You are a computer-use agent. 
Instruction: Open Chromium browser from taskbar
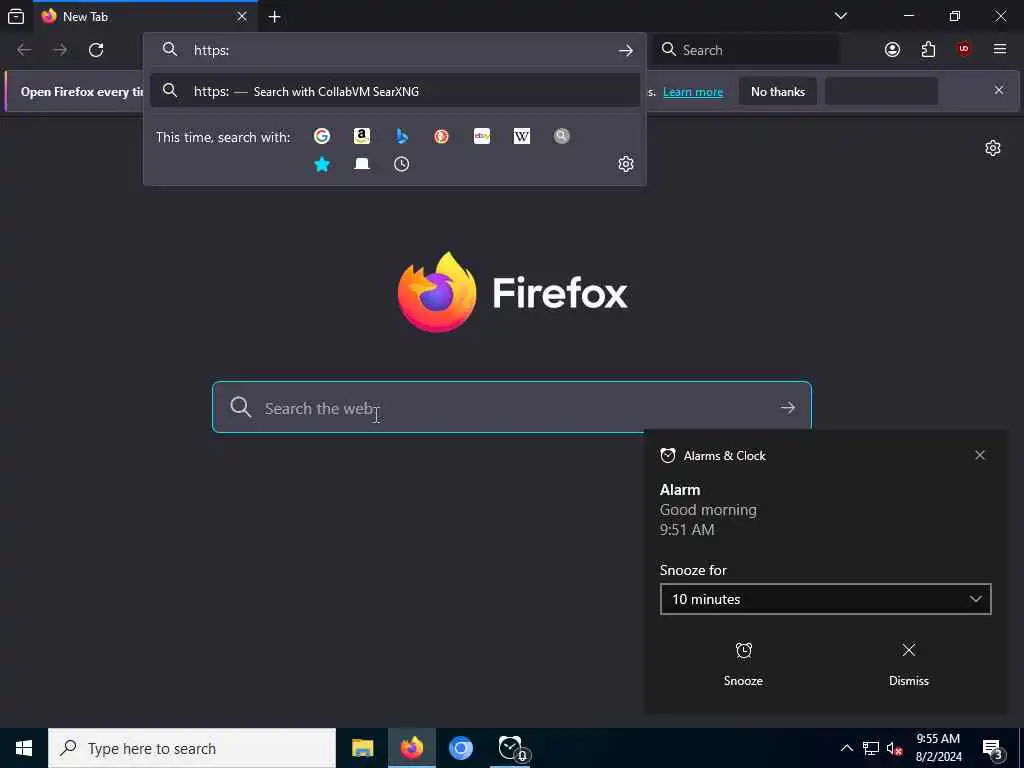click(x=460, y=748)
